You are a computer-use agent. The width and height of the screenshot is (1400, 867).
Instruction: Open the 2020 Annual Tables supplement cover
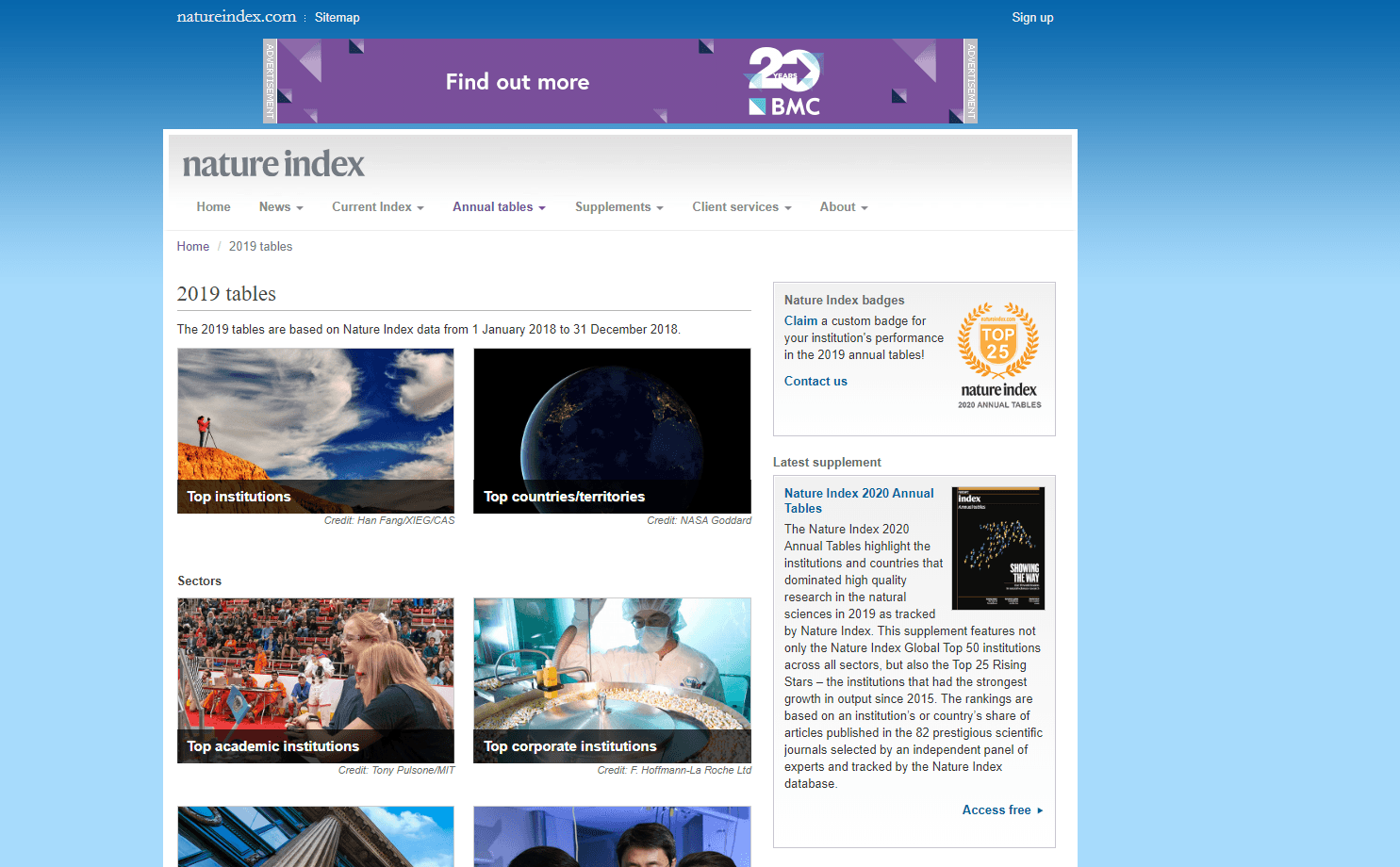[x=998, y=548]
